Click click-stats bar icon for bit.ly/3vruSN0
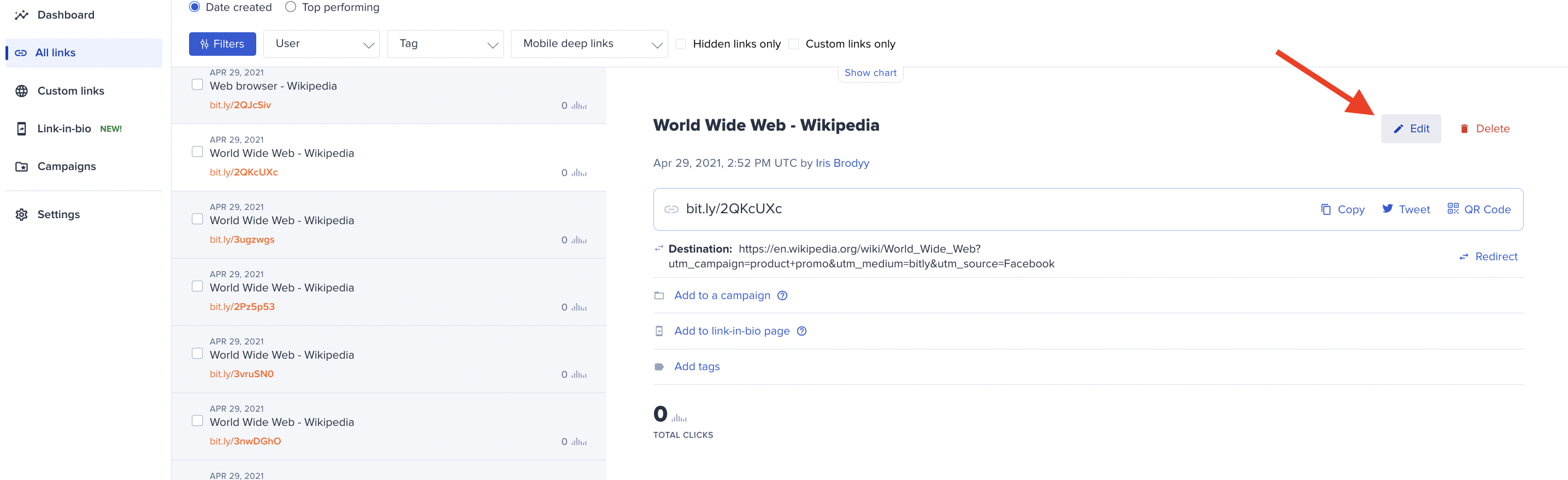 point(579,374)
